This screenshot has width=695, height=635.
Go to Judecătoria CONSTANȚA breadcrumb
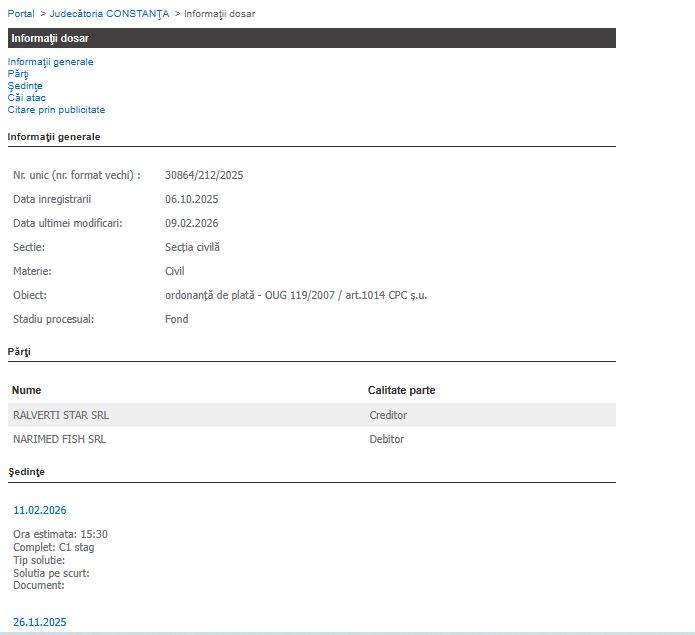[109, 14]
